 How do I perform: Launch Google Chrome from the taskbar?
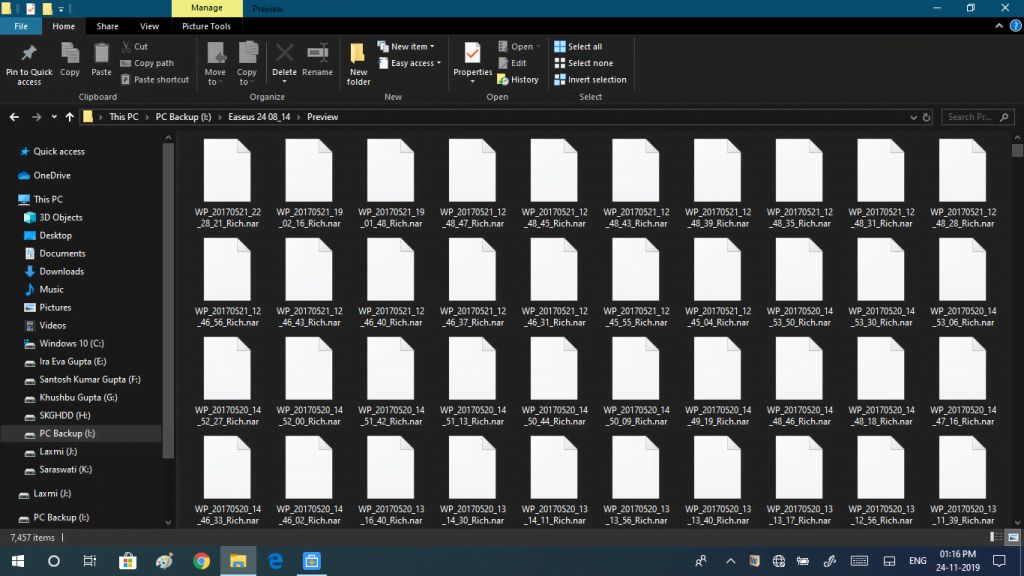[201, 561]
